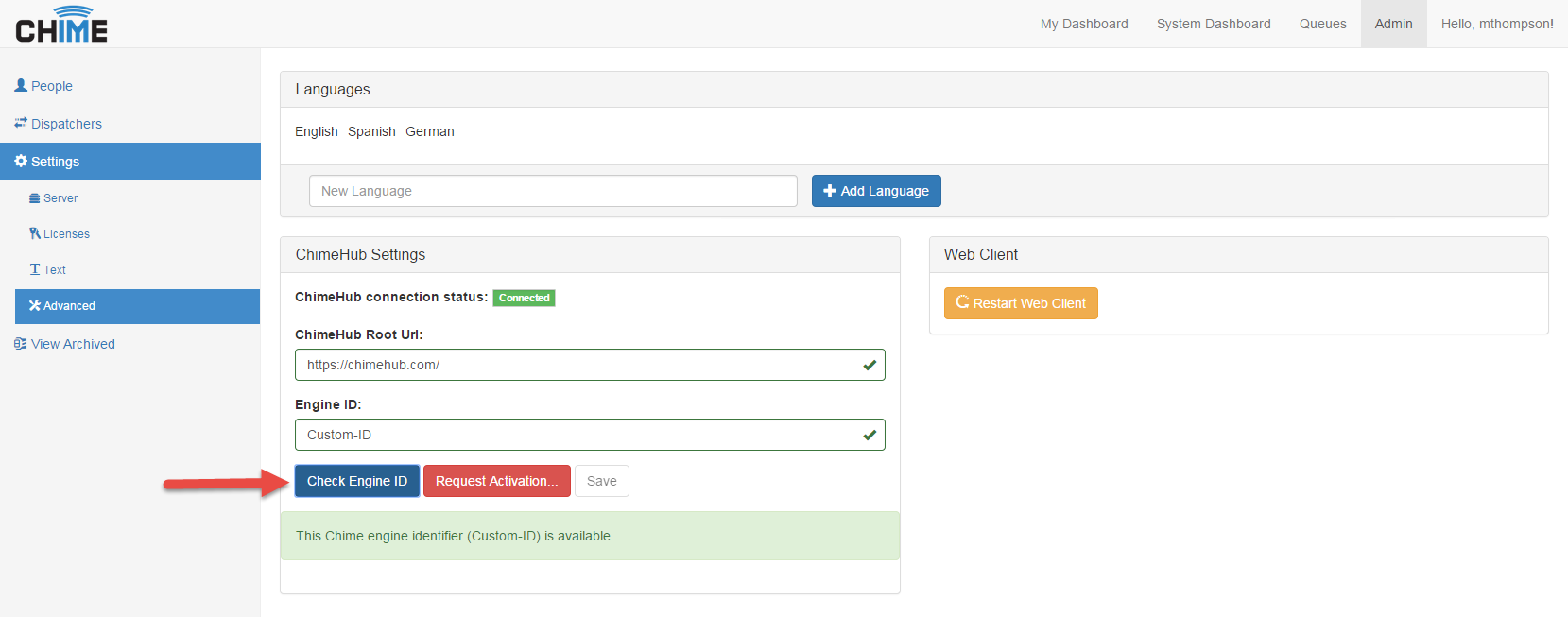The width and height of the screenshot is (1568, 617).
Task: Click the Dispatchers arrows icon
Action: (x=21, y=123)
